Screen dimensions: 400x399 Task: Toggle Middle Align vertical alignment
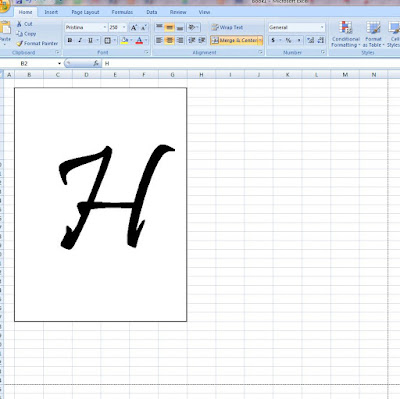click(169, 27)
